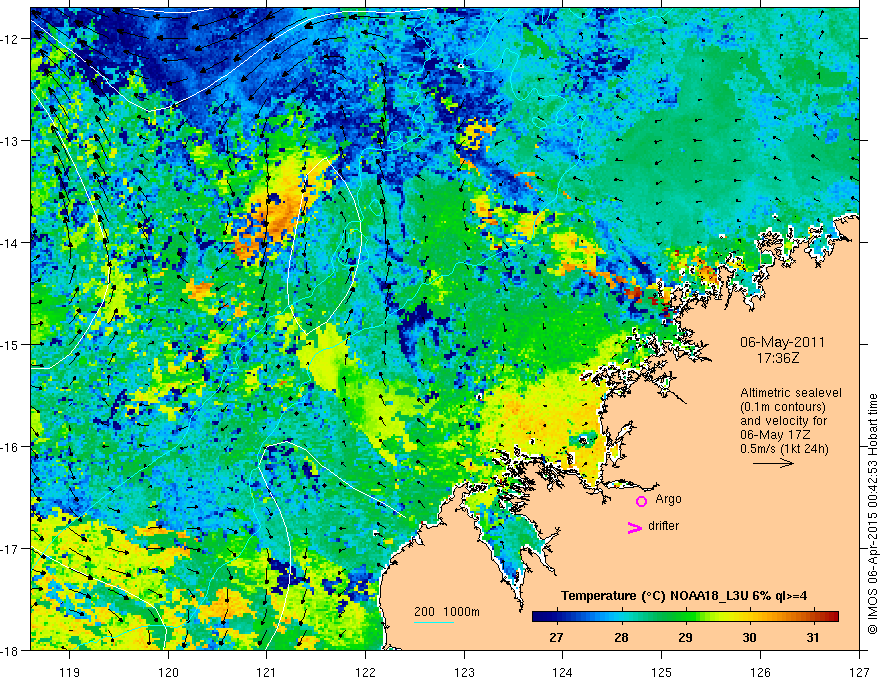Click the temperature colorbar near 31
Viewport: 880px width, 680px height.
[813, 616]
